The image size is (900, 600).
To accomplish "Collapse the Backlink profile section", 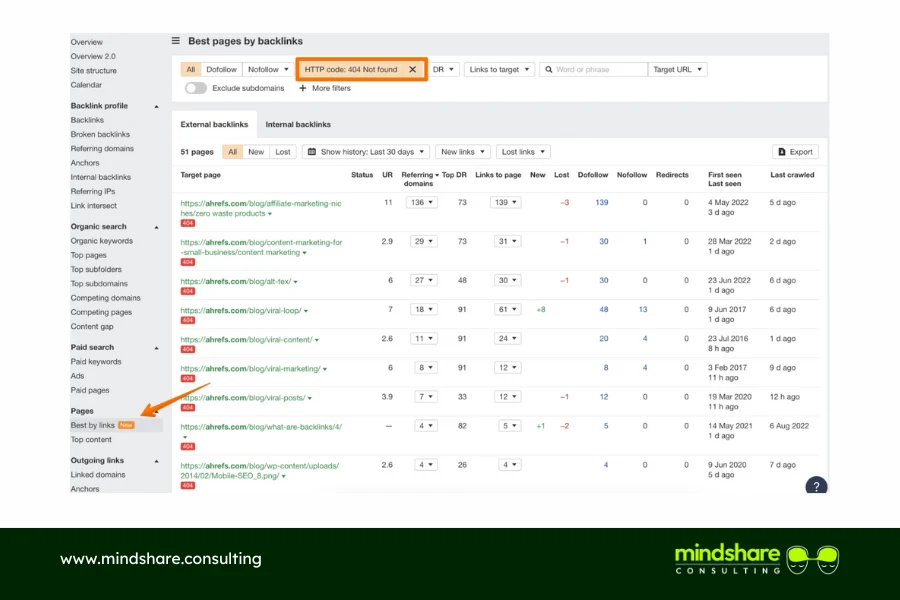I will (156, 106).
